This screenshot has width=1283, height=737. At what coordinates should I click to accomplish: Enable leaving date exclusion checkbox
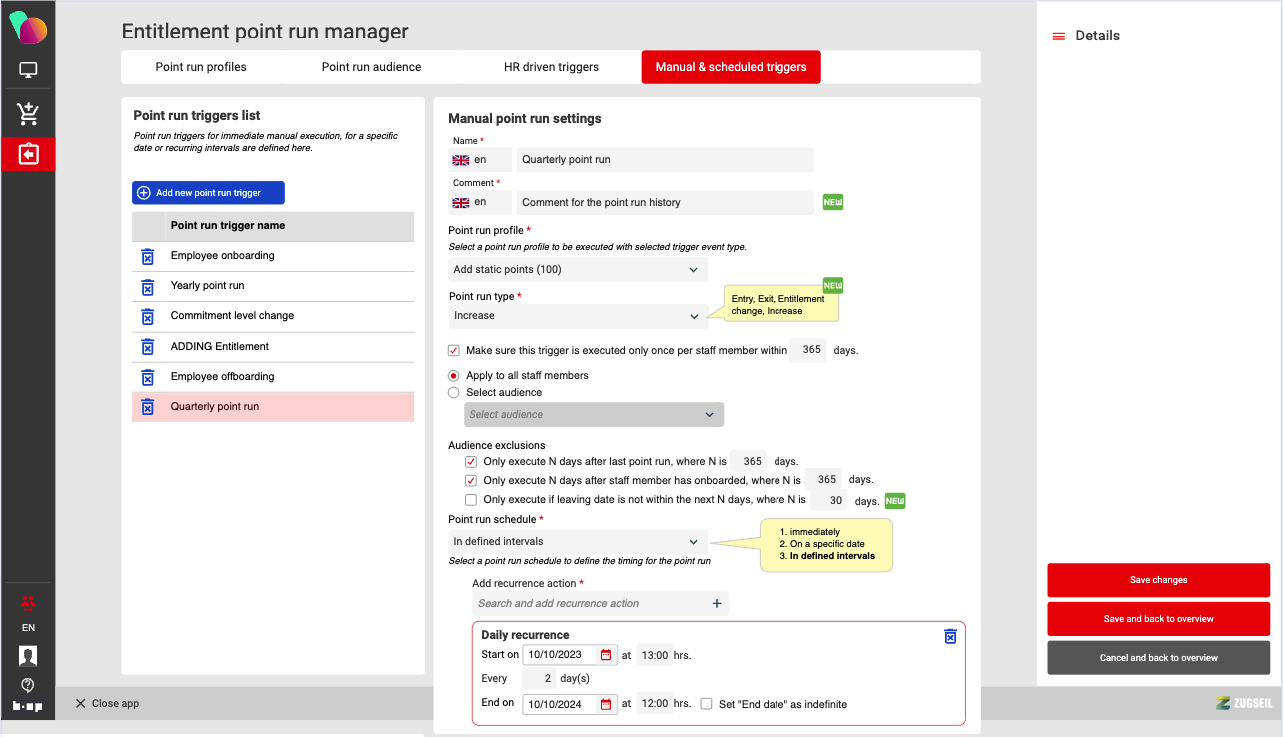click(471, 500)
